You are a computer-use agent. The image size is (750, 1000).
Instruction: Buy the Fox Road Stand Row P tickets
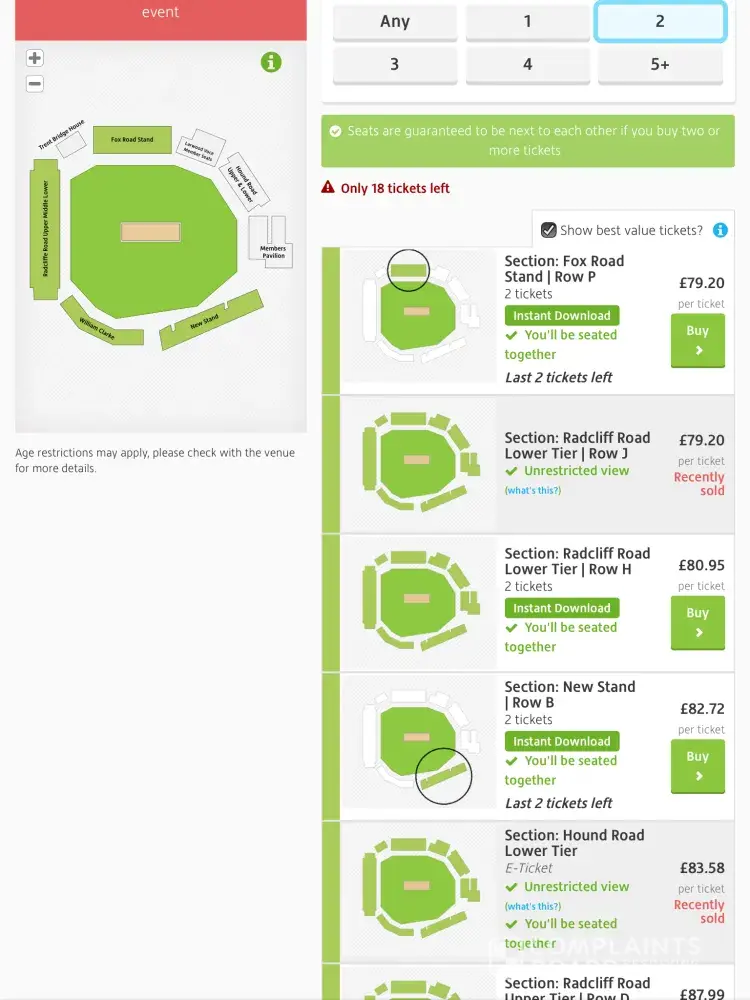(697, 340)
